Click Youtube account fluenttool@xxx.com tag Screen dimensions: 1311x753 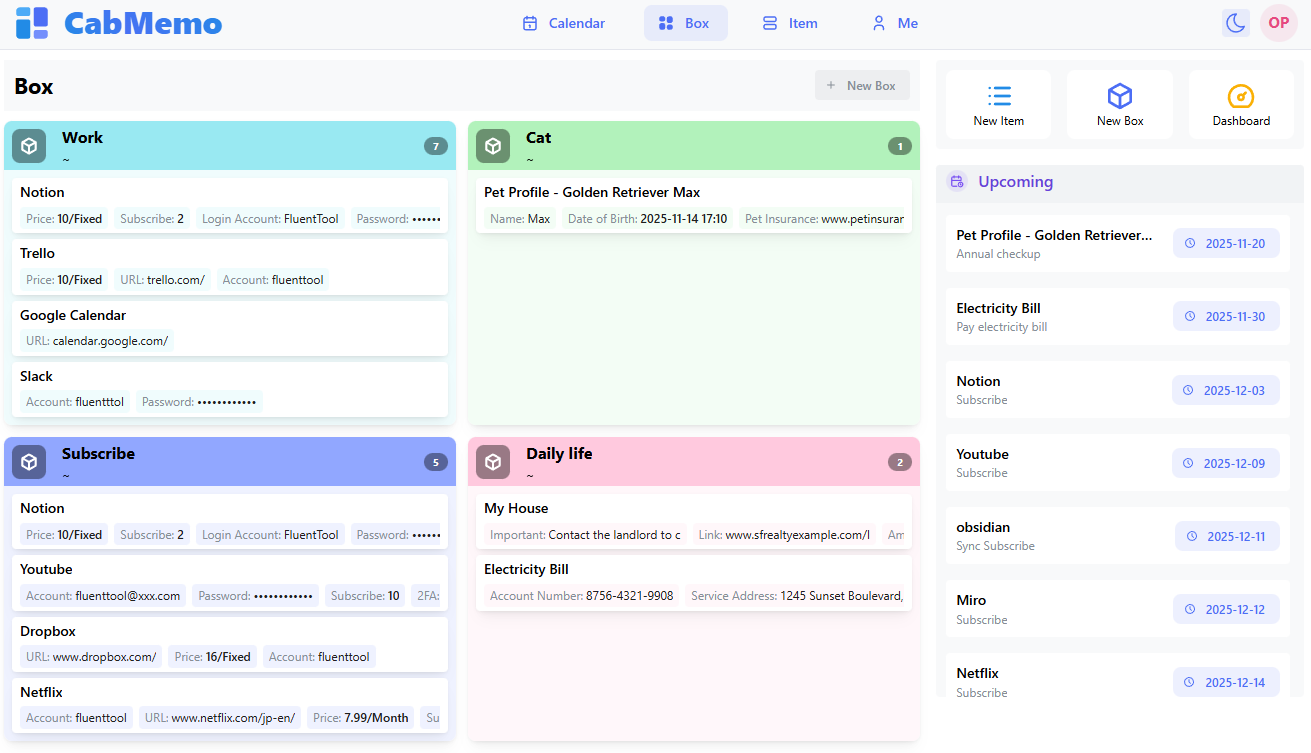point(103,596)
